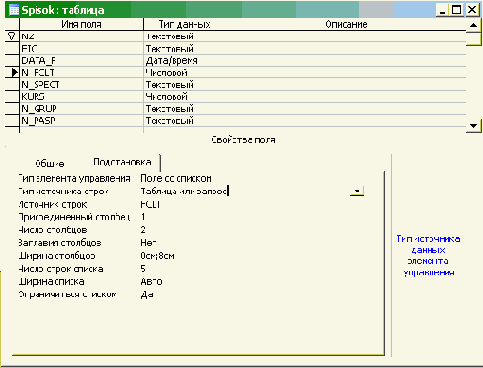Click the table icon in the Spisok title bar
Image resolution: width=483 pixels, height=368 pixels.
pos(13,10)
